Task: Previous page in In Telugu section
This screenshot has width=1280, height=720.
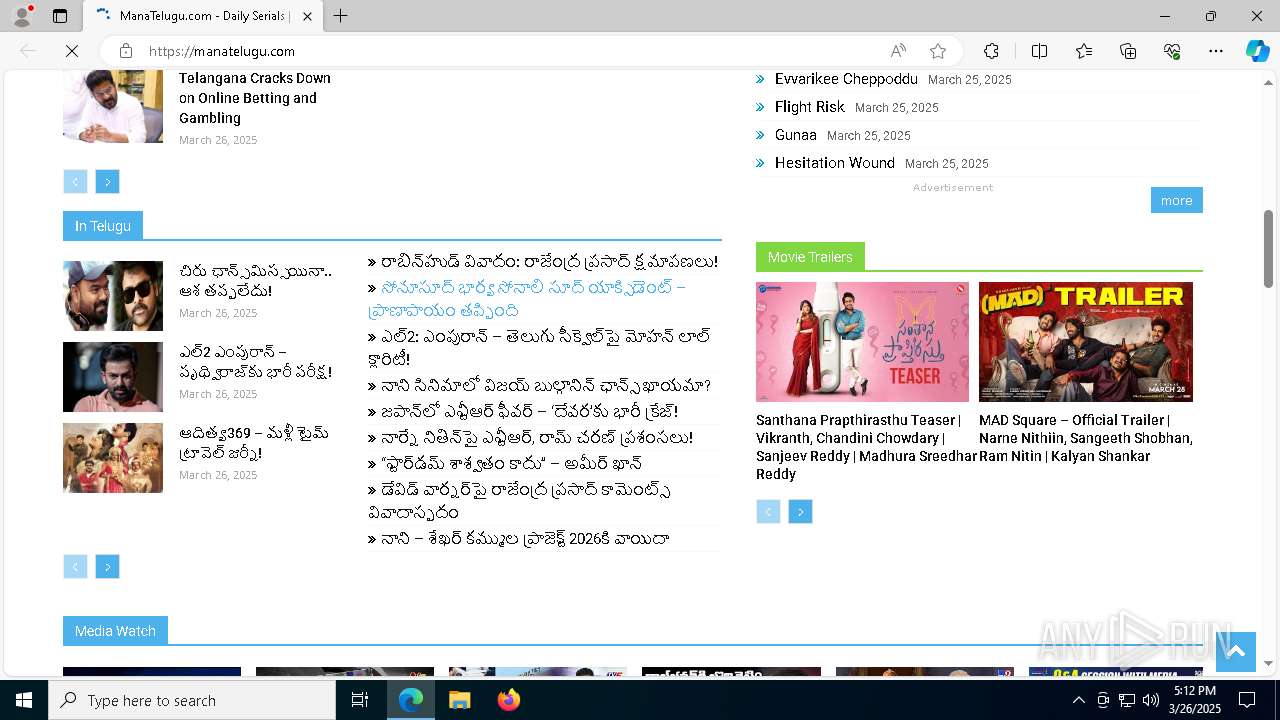Action: click(75, 567)
